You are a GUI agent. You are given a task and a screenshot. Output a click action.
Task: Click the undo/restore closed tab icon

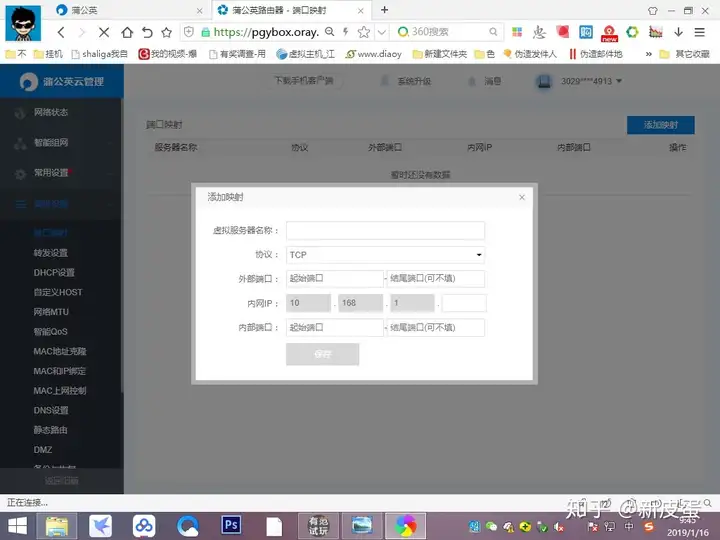[x=147, y=32]
